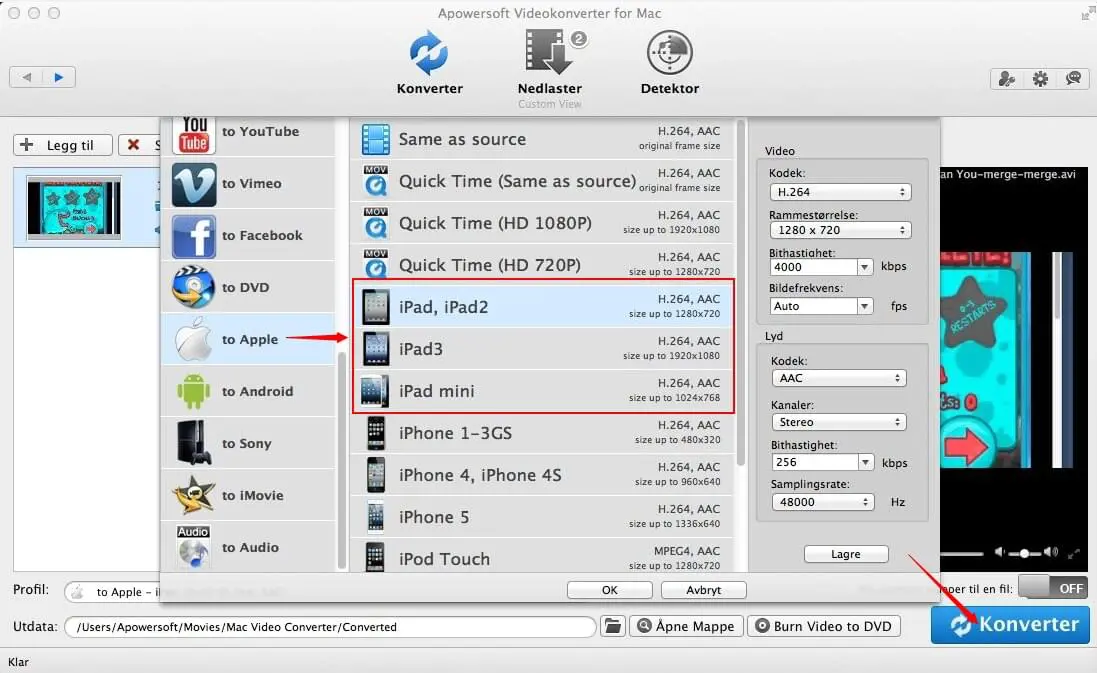Open the Detektor tab
Viewport: 1097px width, 673px height.
click(x=670, y=63)
